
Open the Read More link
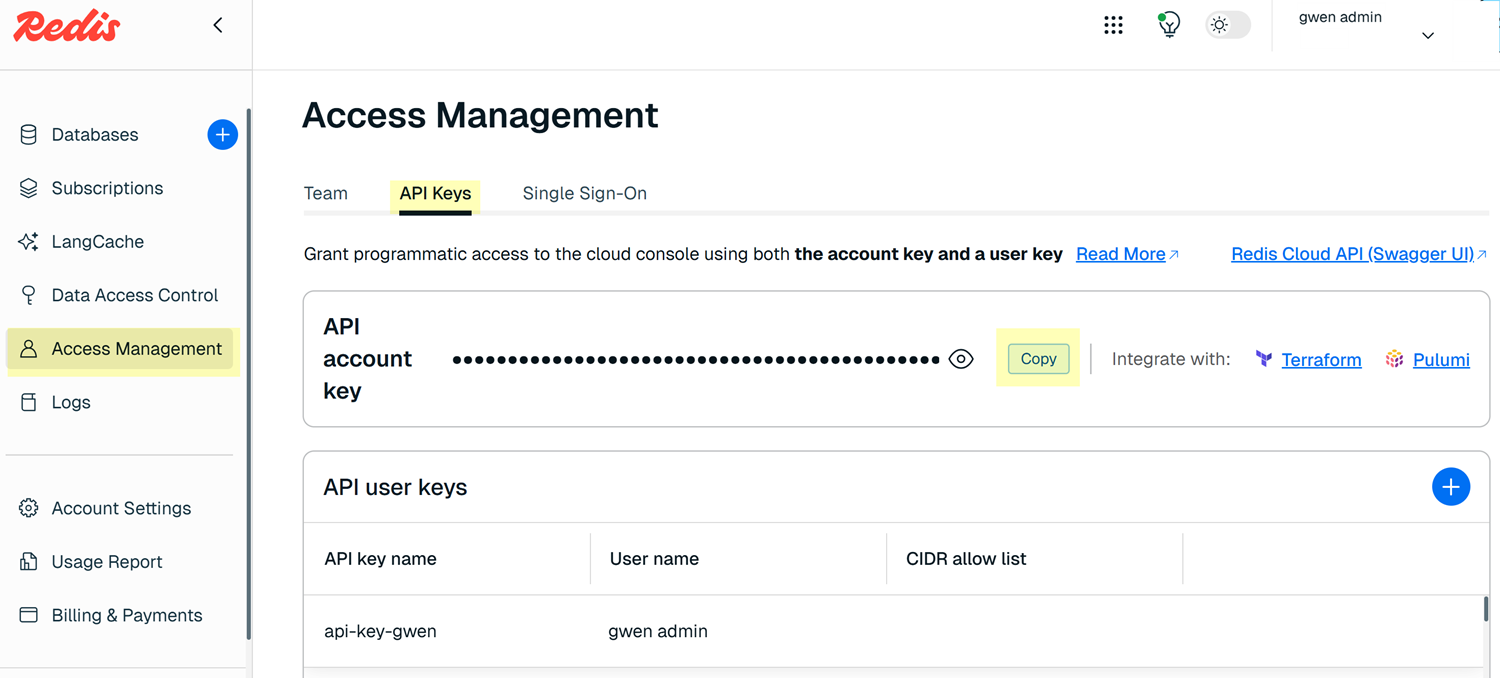point(1120,254)
